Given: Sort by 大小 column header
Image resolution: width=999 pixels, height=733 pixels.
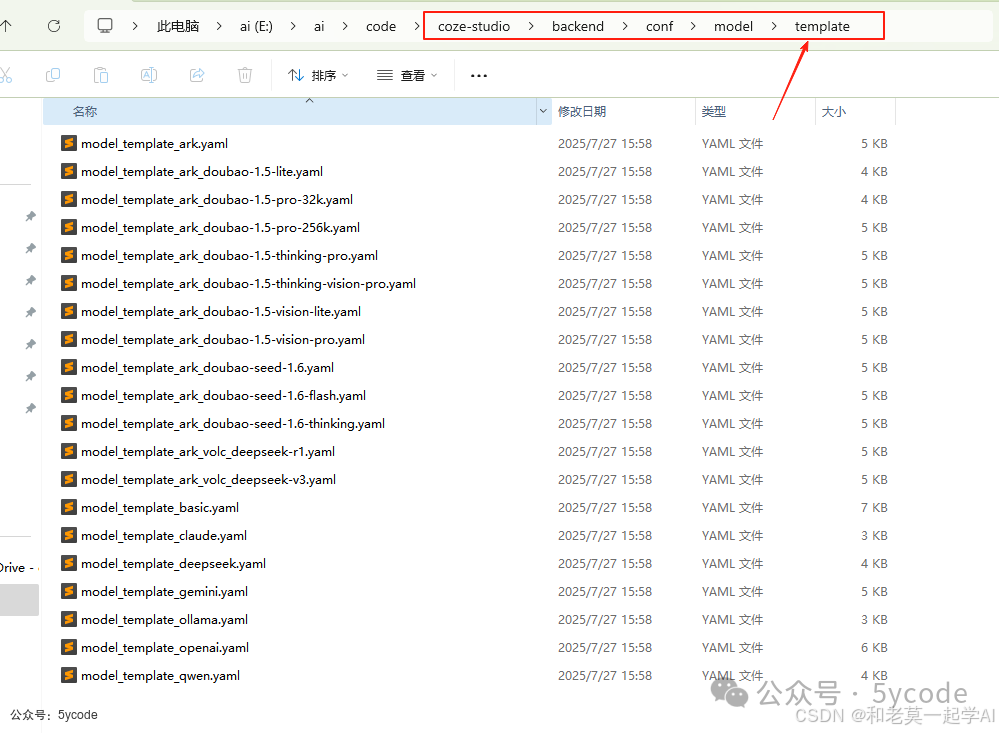Looking at the screenshot, I should [855, 112].
